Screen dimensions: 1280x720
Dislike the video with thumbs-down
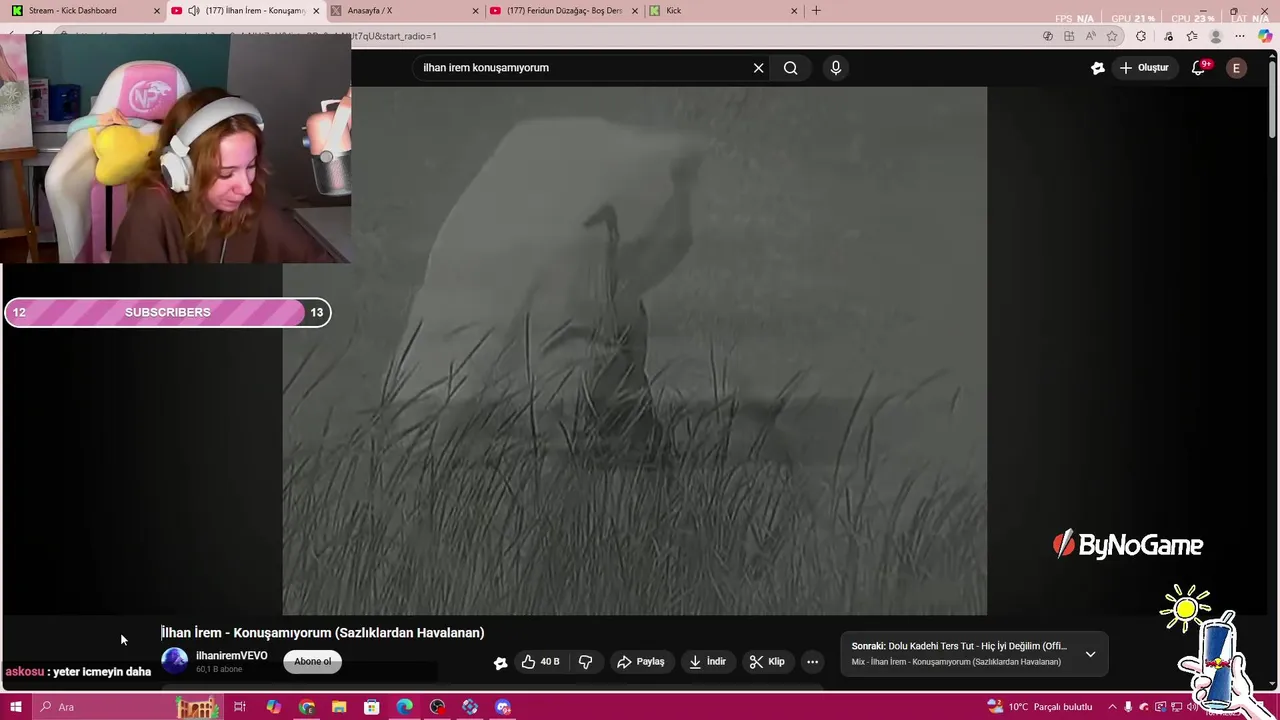tap(586, 662)
